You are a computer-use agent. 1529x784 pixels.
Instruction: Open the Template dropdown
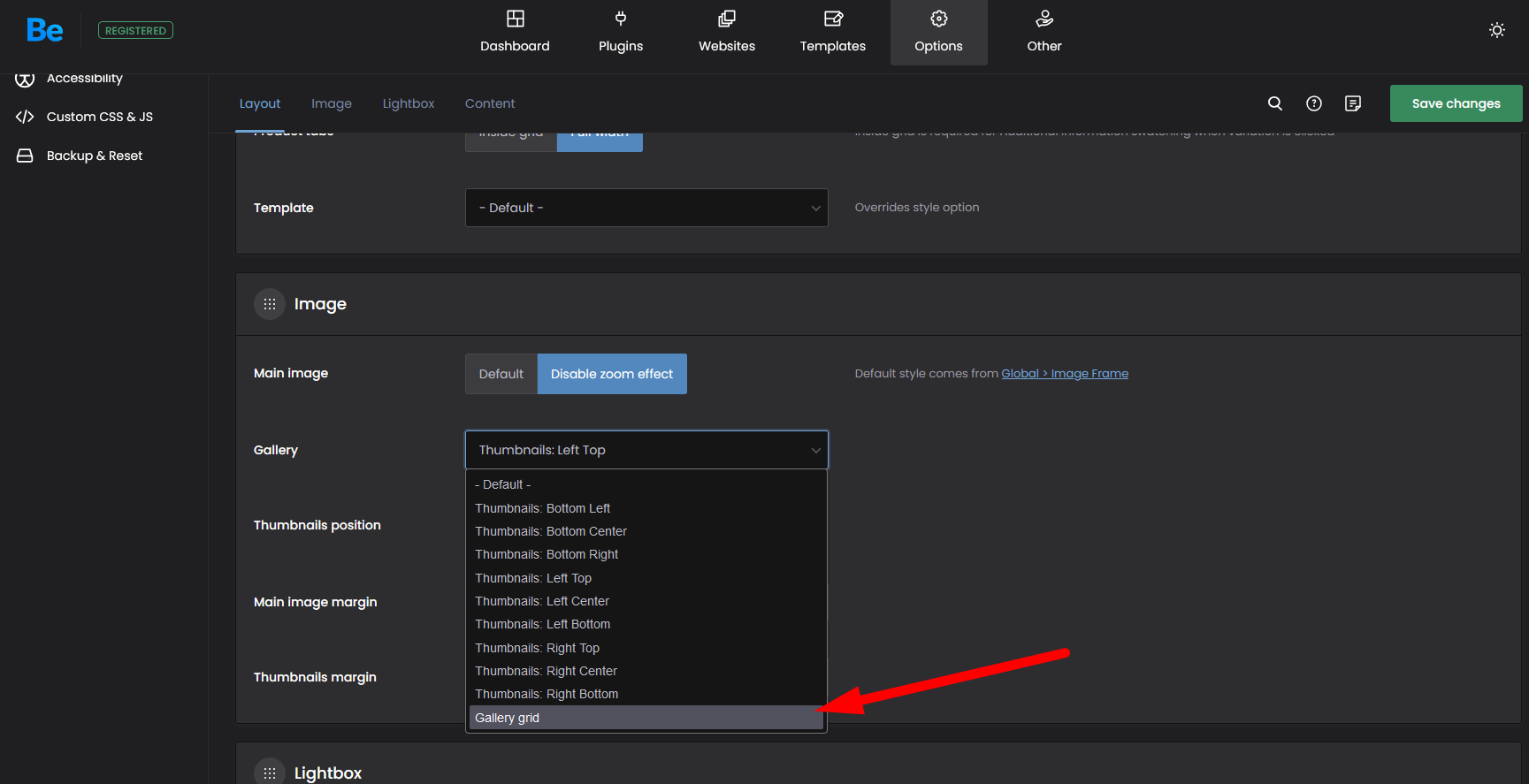pos(646,208)
